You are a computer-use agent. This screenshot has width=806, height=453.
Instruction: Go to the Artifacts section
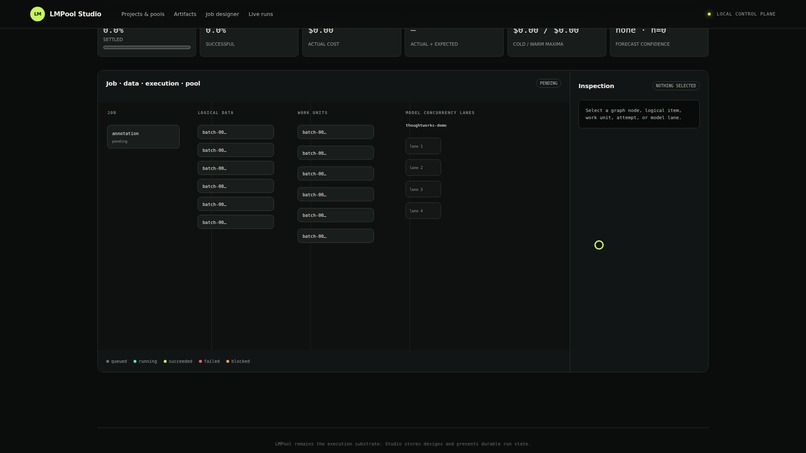(x=185, y=14)
